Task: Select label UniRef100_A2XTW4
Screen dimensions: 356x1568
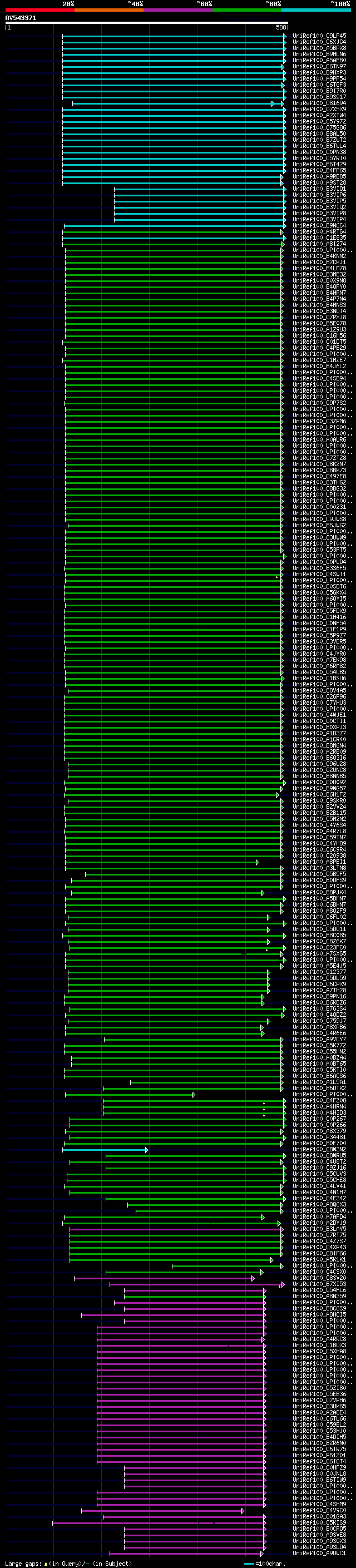Action: [319, 116]
